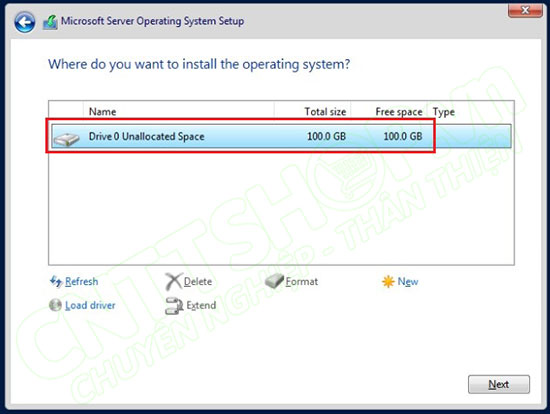Proceed with the Next button
The image size is (550, 414).
(x=499, y=384)
